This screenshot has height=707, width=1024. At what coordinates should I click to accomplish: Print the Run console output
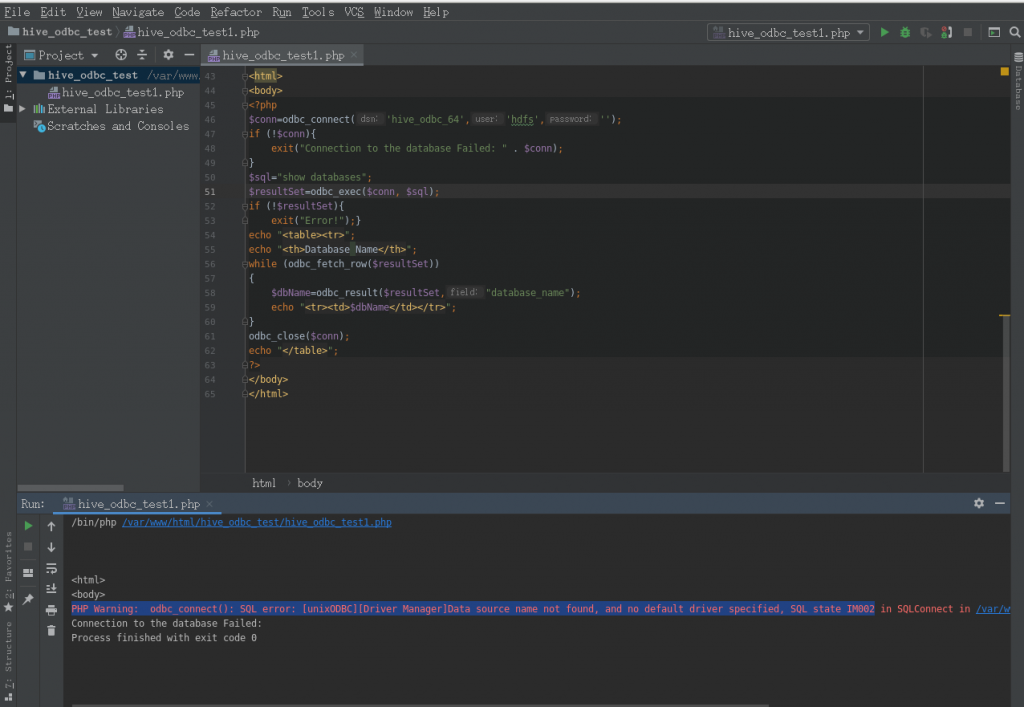(51, 609)
